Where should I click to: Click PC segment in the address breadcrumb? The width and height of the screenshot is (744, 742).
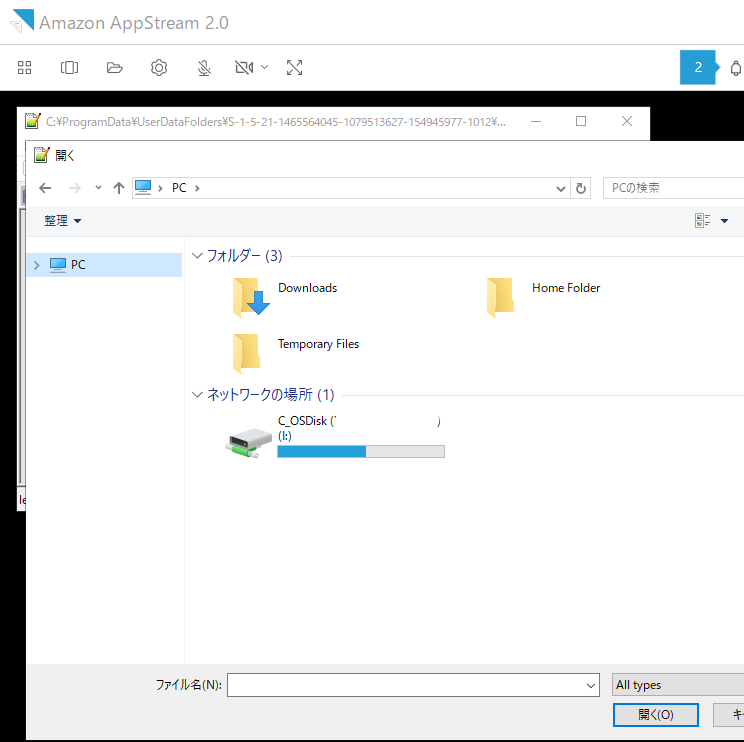179,188
